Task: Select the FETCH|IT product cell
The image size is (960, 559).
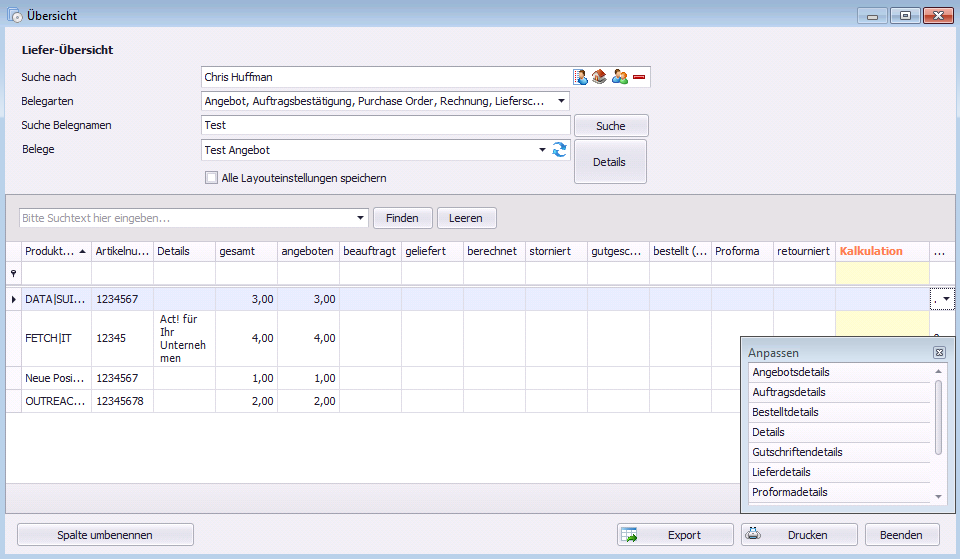Action: coord(56,338)
